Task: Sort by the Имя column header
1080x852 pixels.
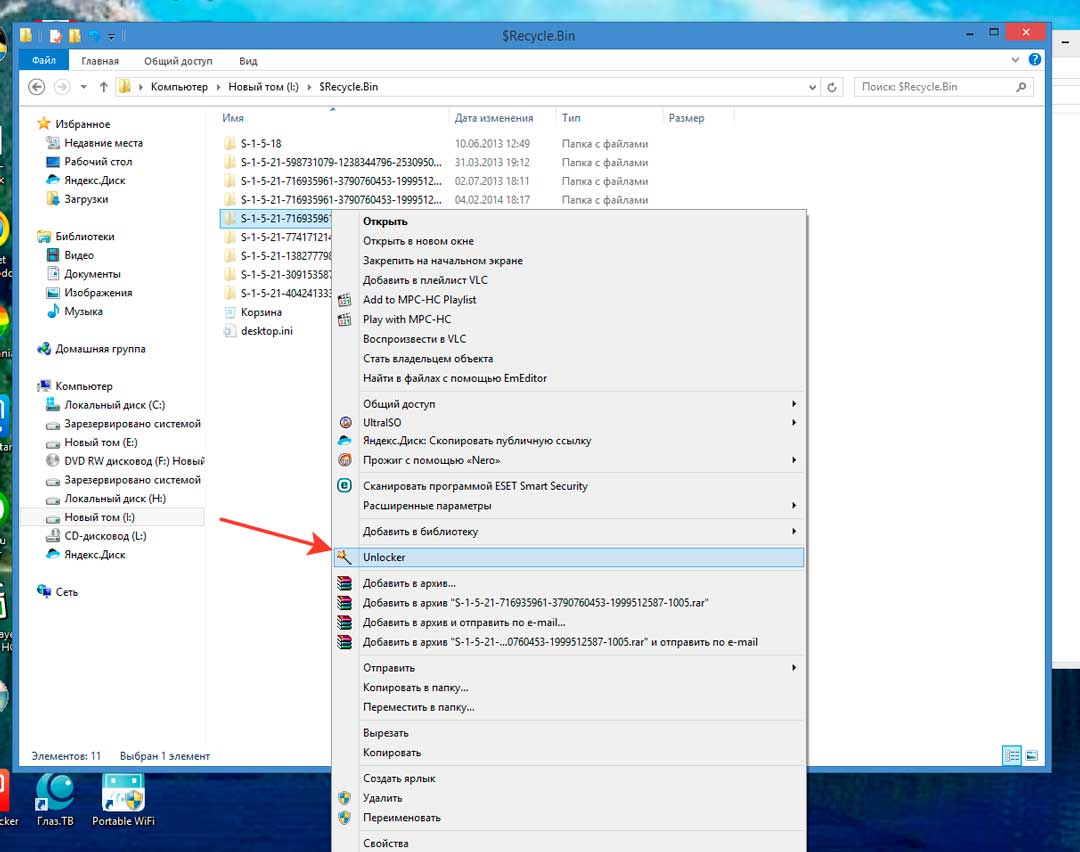Action: pyautogui.click(x=233, y=118)
